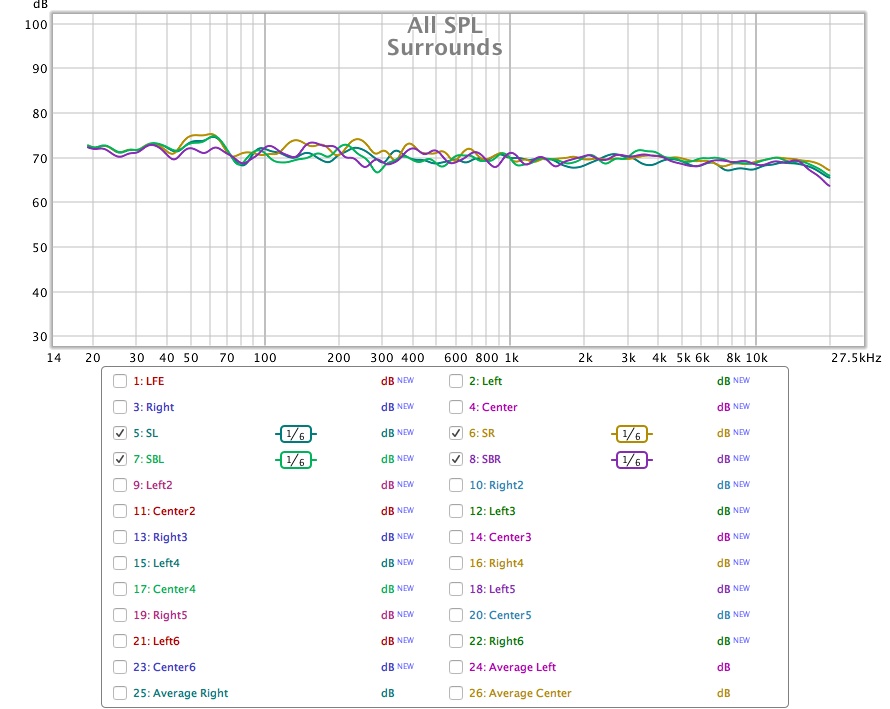Enable the 9: Left2 trace checkbox
890x709 pixels.
[120, 485]
